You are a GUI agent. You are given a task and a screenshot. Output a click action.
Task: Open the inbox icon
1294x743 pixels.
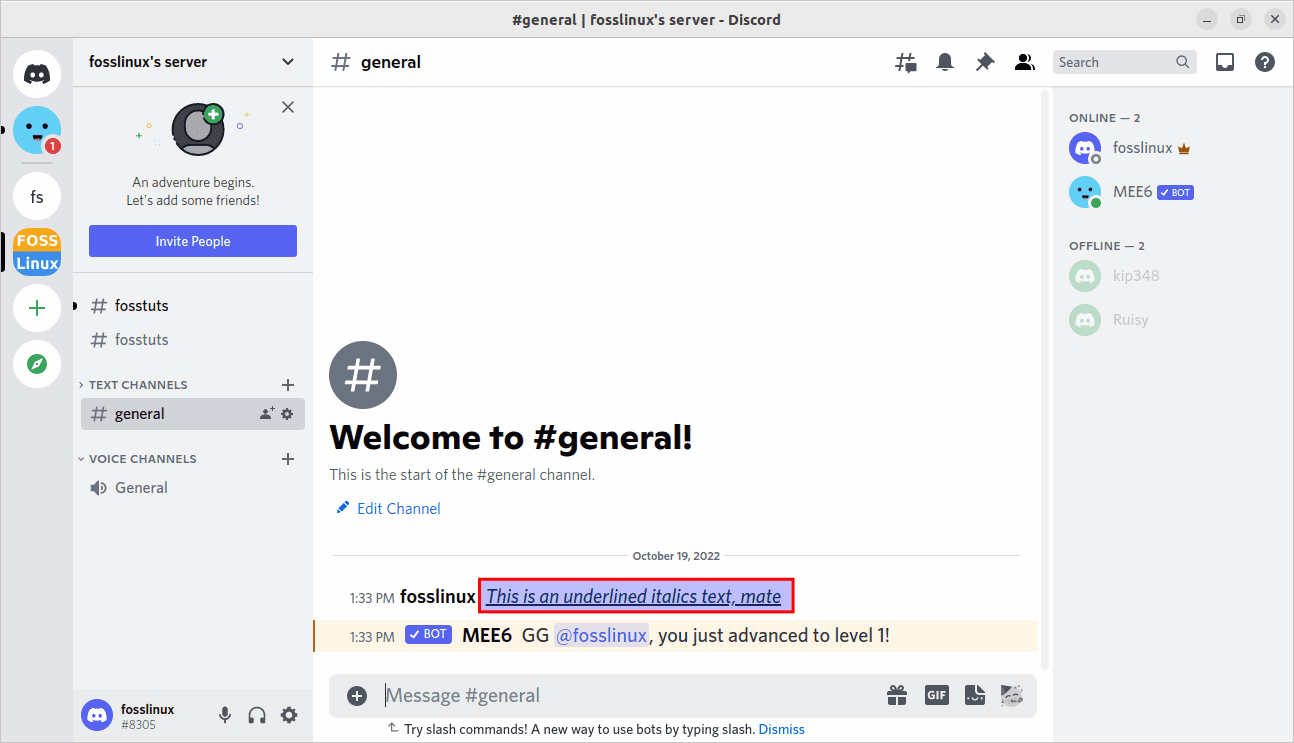[x=1225, y=62]
